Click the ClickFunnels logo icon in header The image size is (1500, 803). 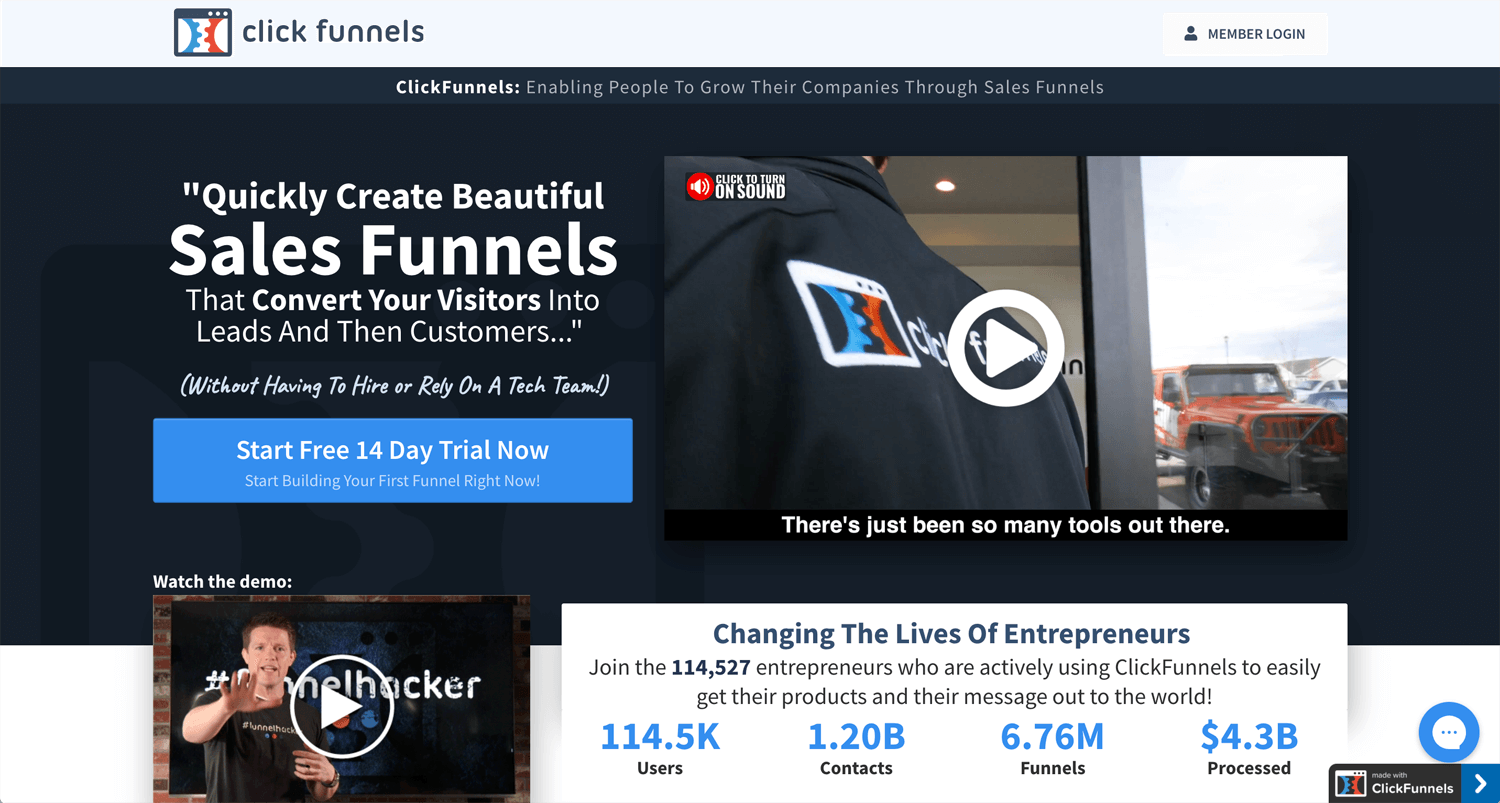[x=202, y=32]
